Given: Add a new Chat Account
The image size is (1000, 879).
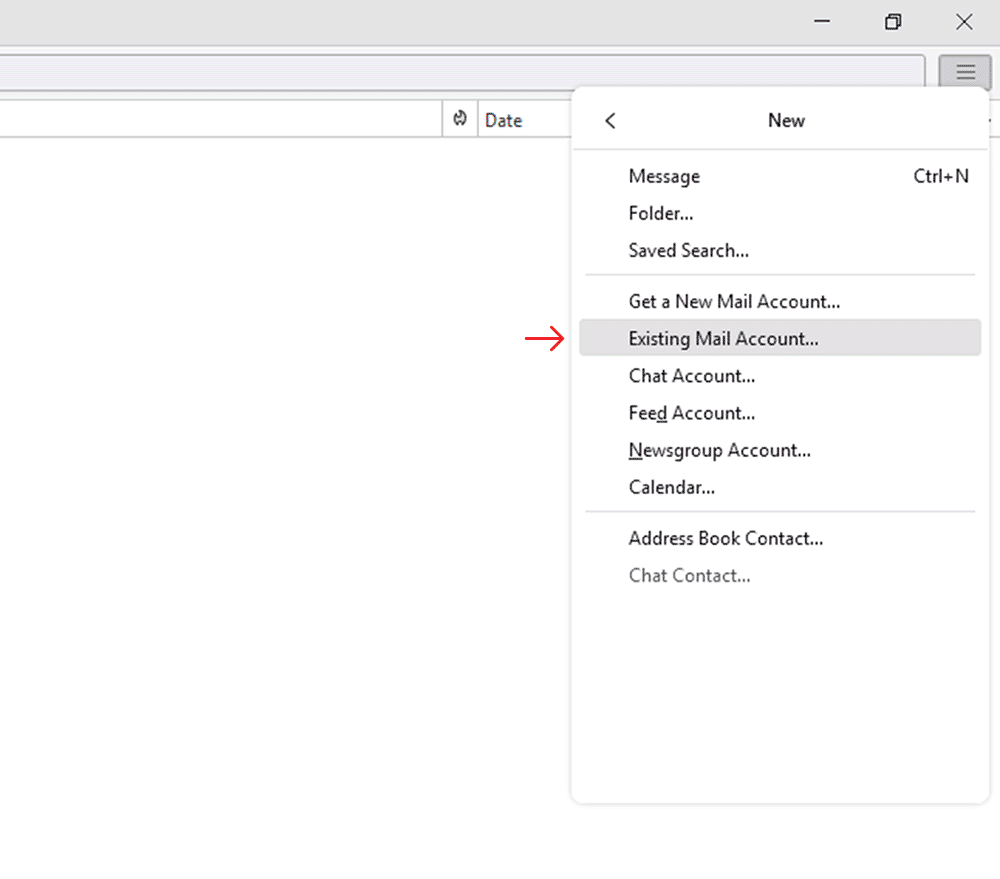Looking at the screenshot, I should pos(691,375).
